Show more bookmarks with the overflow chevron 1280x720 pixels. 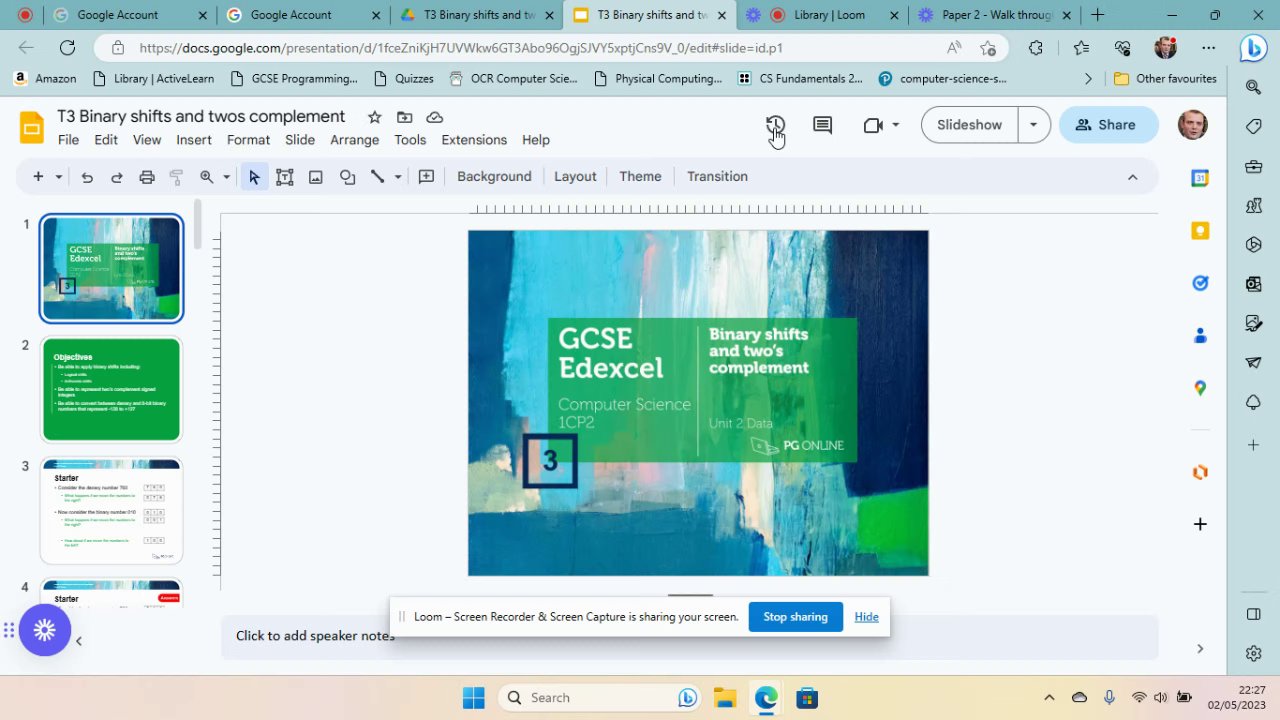pos(1088,79)
